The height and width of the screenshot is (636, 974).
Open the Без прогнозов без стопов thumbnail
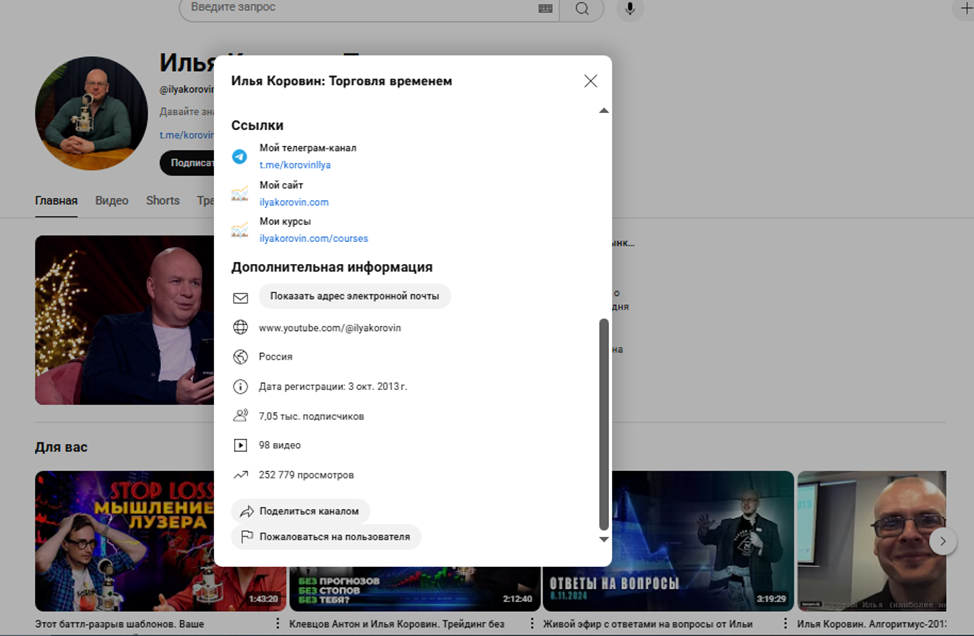[x=414, y=589]
